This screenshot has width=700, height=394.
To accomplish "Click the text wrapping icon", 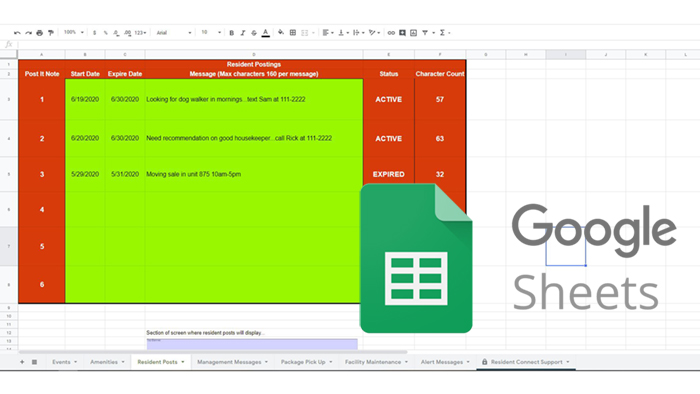I will click(x=356, y=33).
